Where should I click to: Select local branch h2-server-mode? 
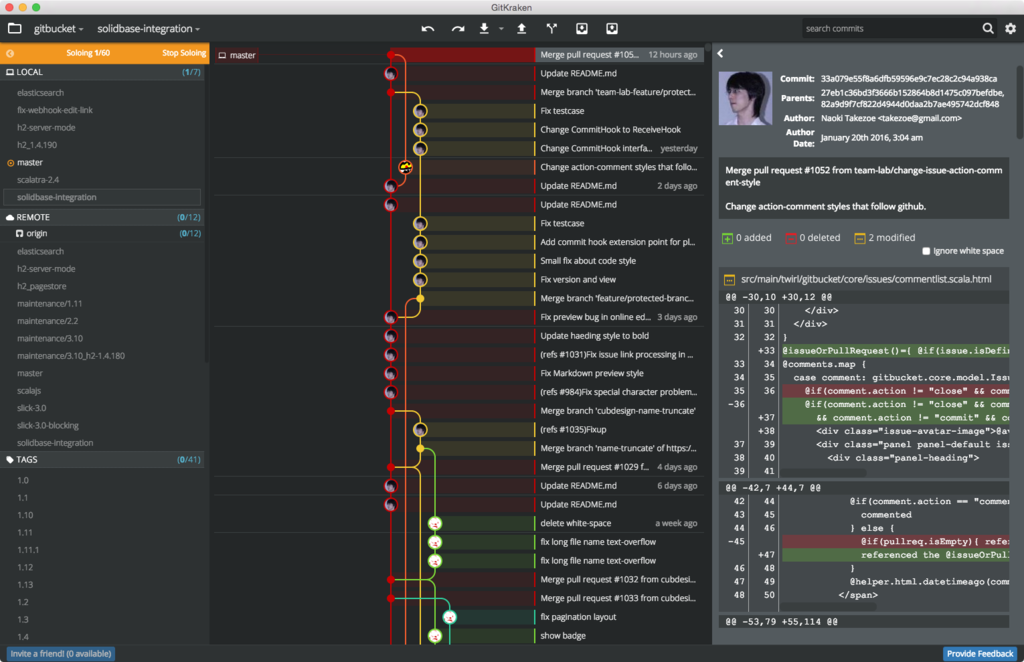(46, 128)
